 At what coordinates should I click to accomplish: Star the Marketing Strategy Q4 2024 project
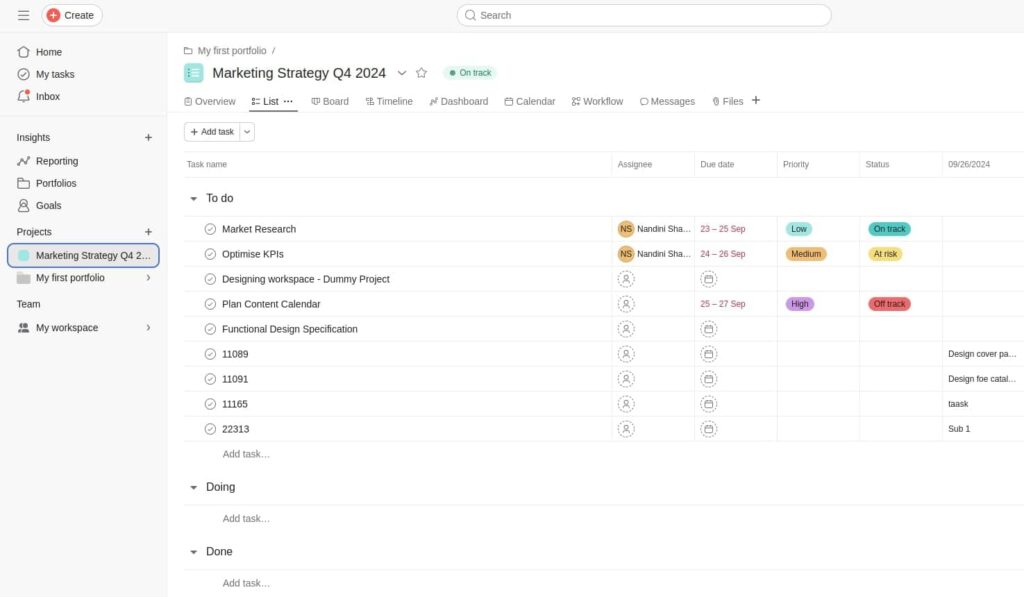(421, 73)
